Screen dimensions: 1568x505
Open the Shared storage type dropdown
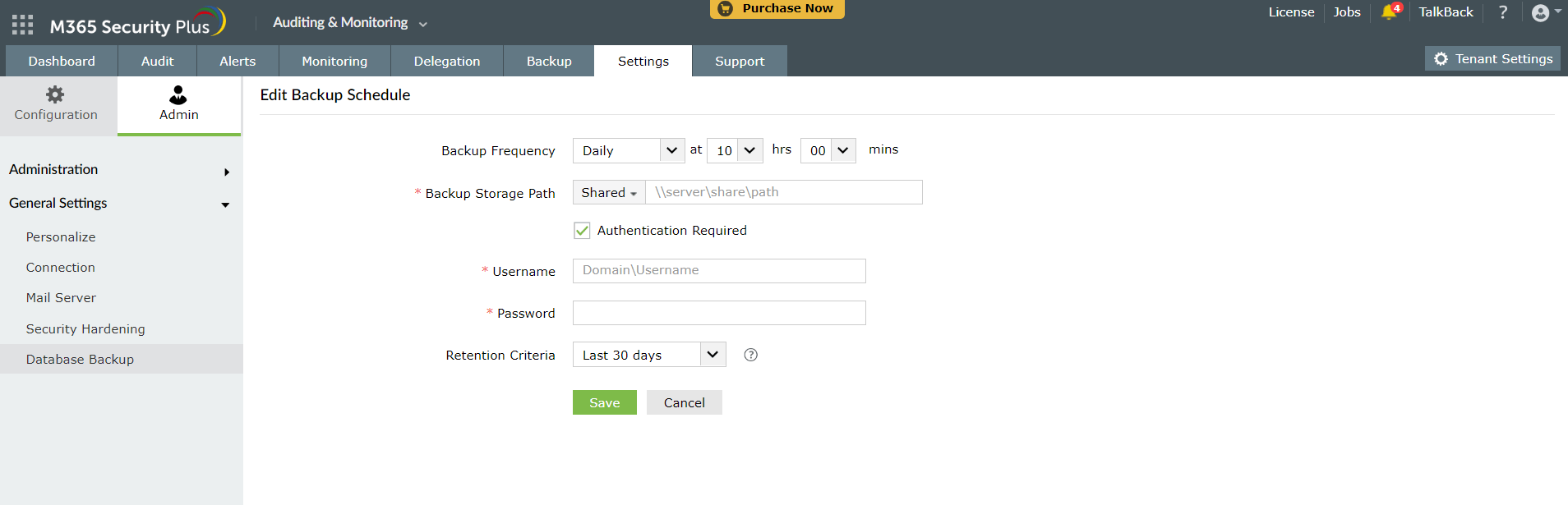[x=609, y=192]
